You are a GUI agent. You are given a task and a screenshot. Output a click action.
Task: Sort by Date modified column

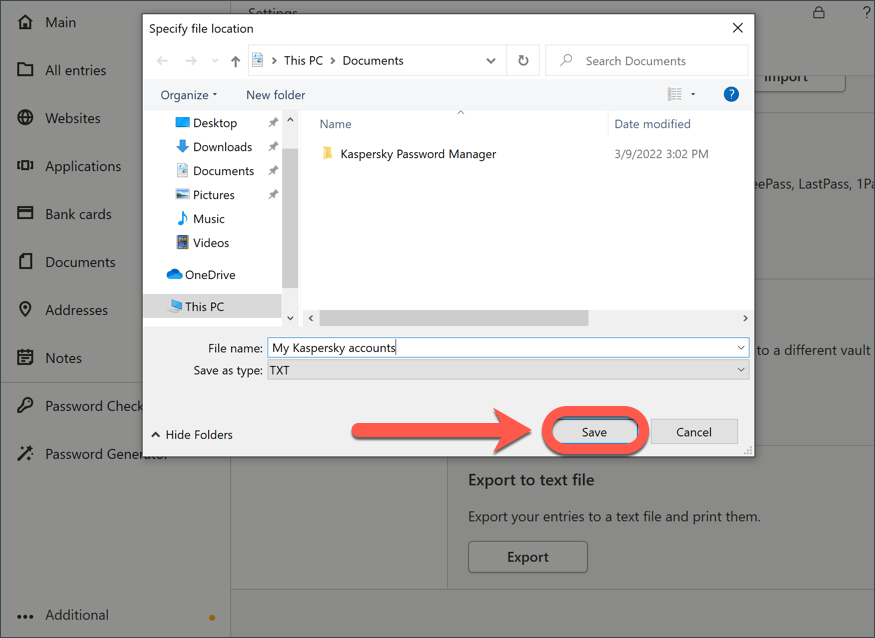(652, 124)
